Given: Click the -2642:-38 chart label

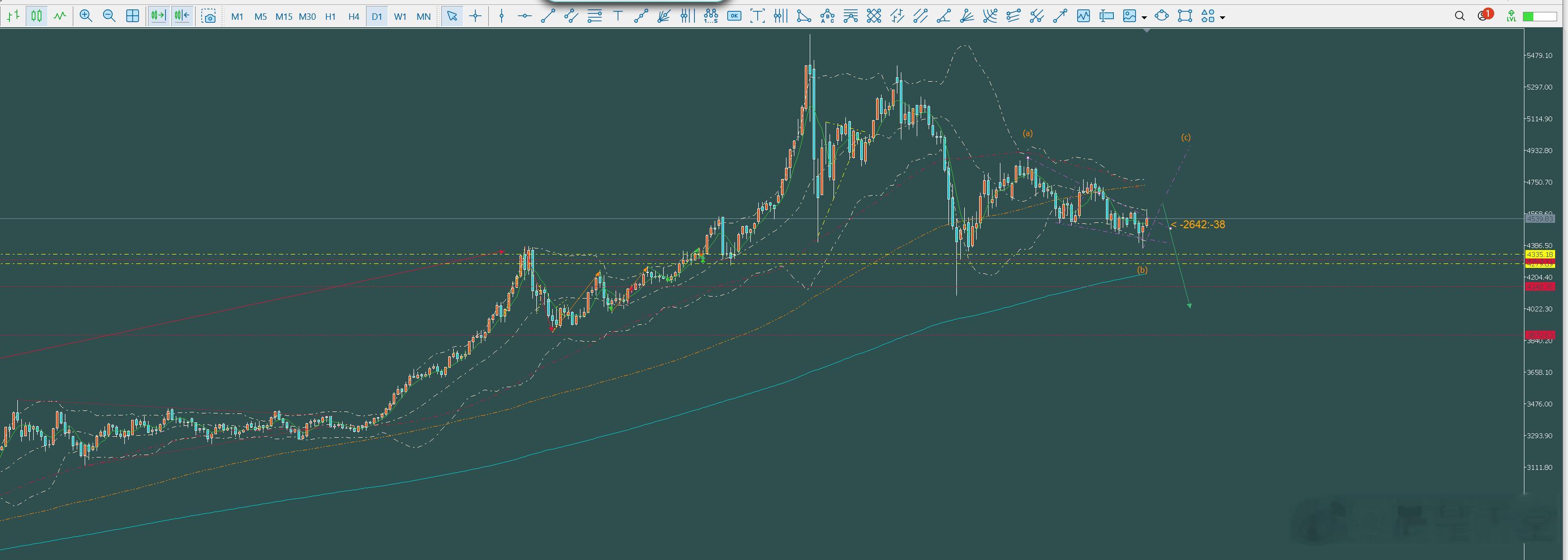Looking at the screenshot, I should [1198, 225].
